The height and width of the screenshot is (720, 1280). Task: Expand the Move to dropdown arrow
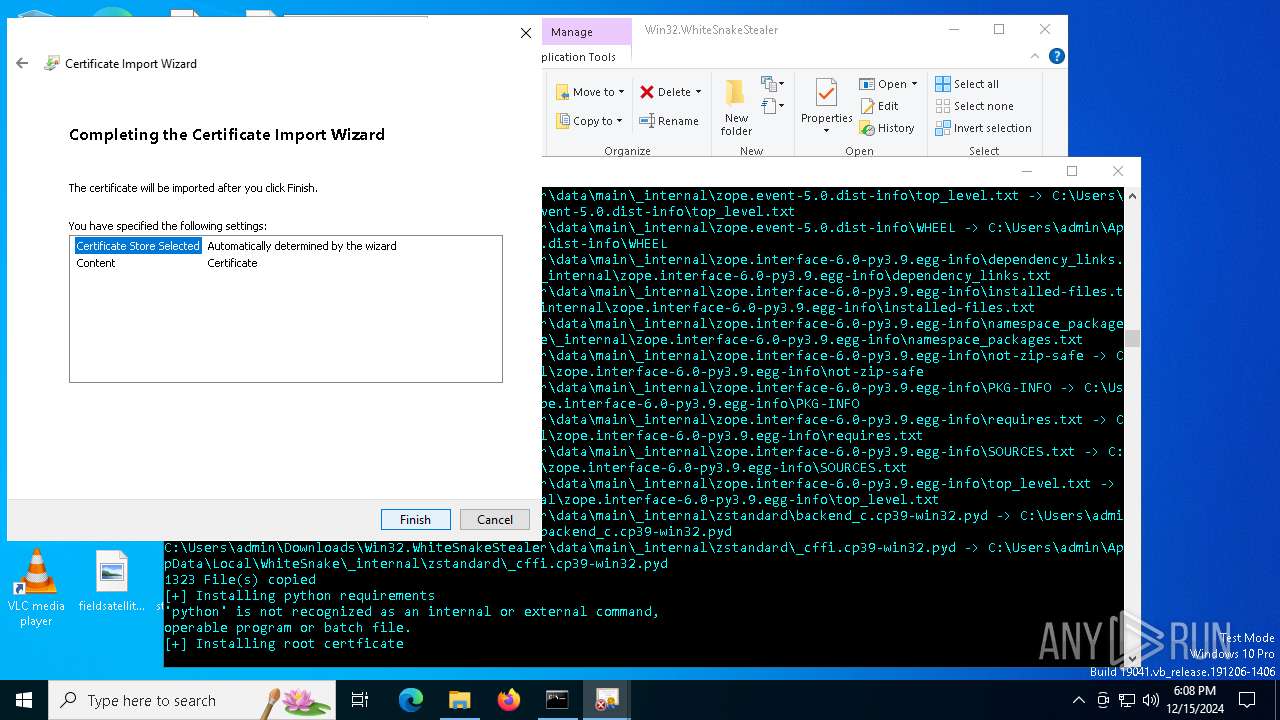[621, 92]
